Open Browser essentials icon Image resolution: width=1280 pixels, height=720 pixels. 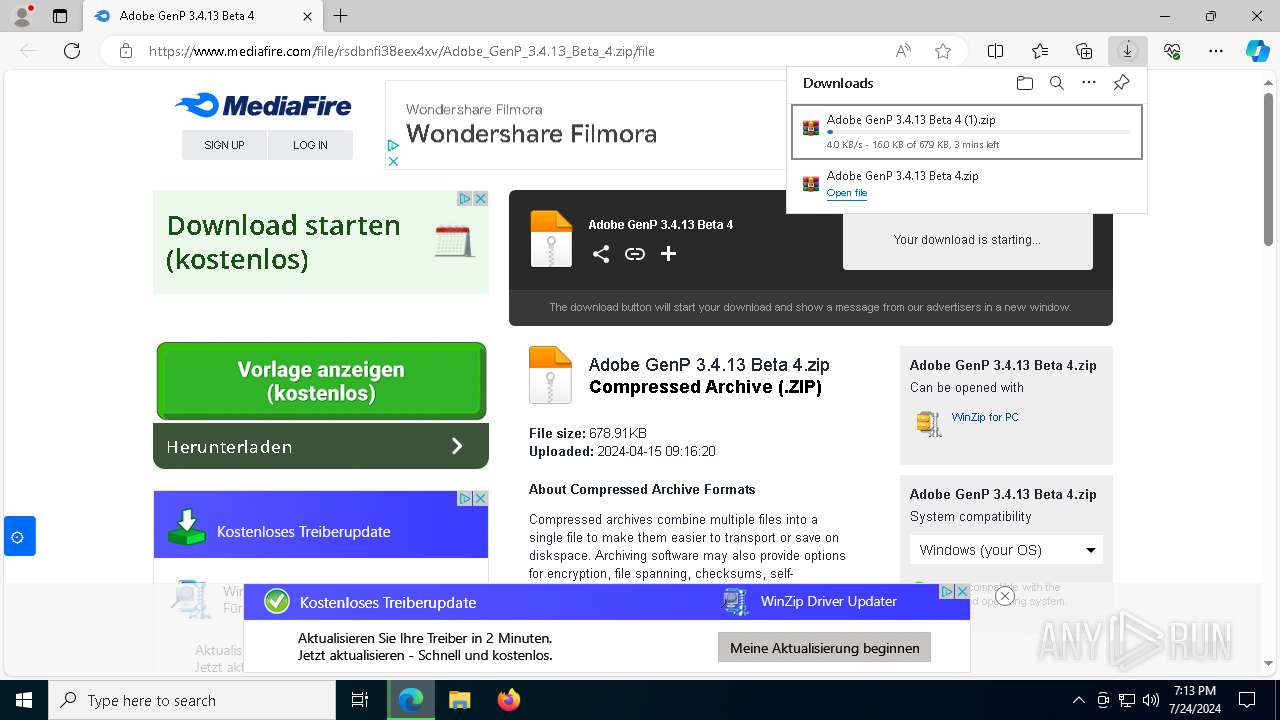pos(1172,51)
